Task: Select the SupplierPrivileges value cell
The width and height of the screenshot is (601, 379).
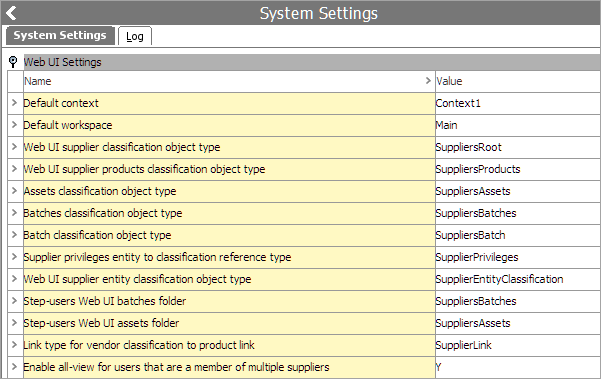Action: (x=517, y=257)
